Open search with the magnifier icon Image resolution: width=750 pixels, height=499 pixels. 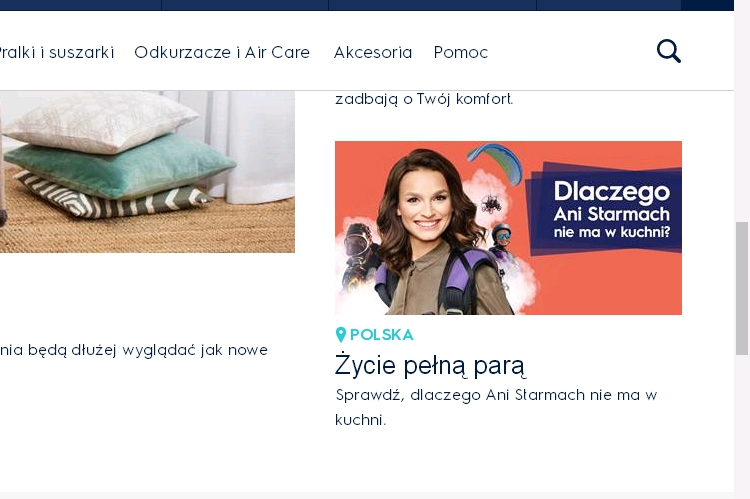[668, 51]
